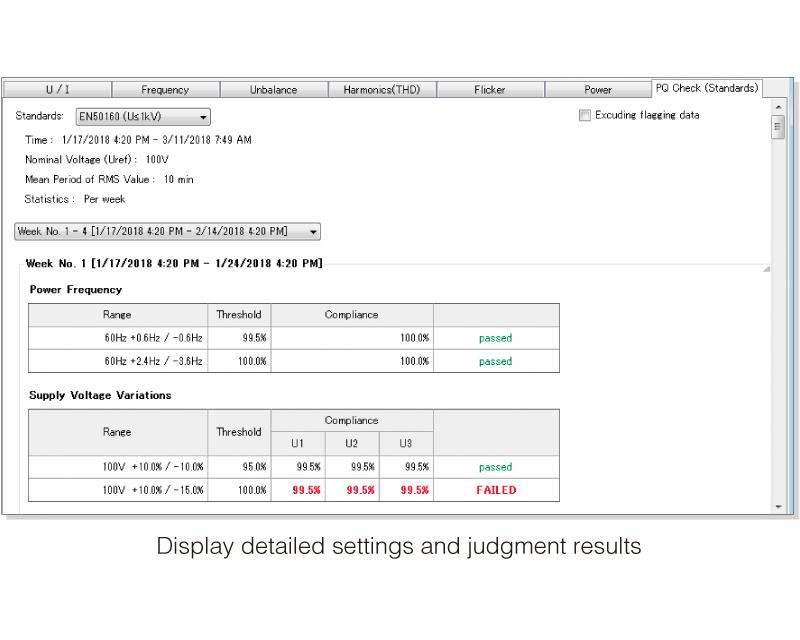The image size is (800, 640).
Task: Click the Standards dropdown arrow
Action: click(x=203, y=117)
